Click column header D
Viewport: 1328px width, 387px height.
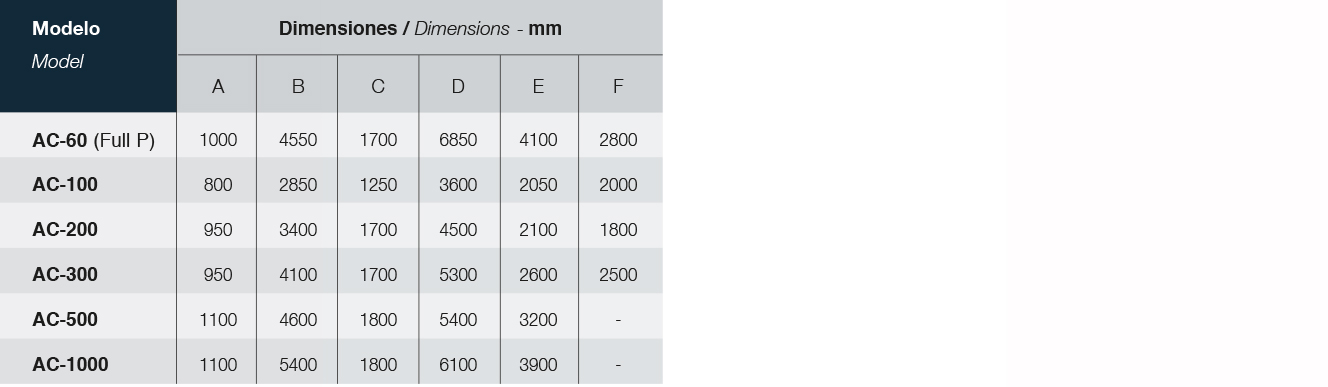458,87
